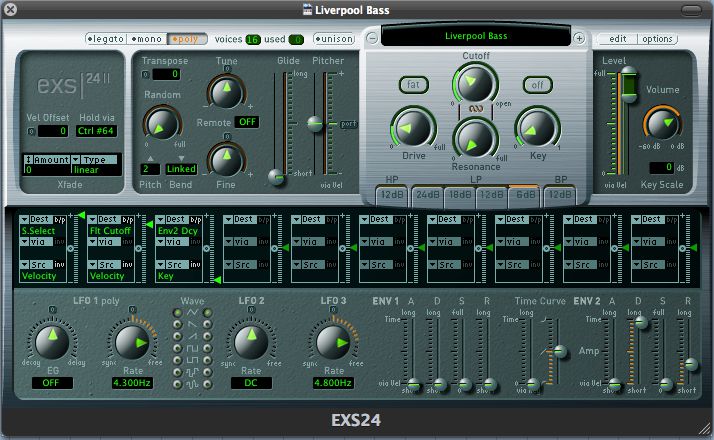Open the Src menu showing Key
714x440 pixels.
tap(173, 264)
